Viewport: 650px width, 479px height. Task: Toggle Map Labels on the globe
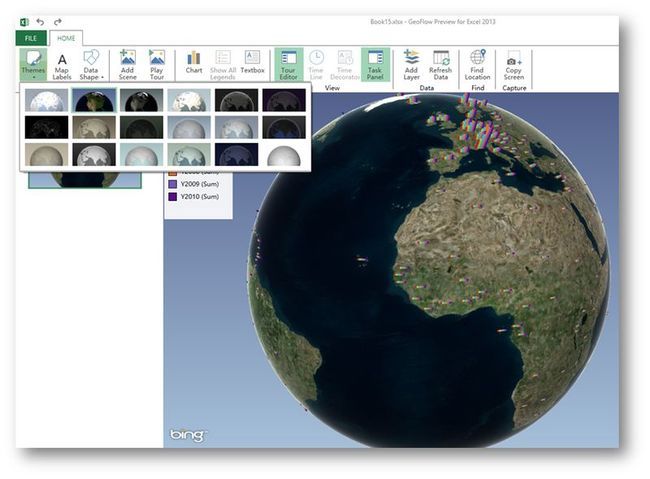click(62, 66)
